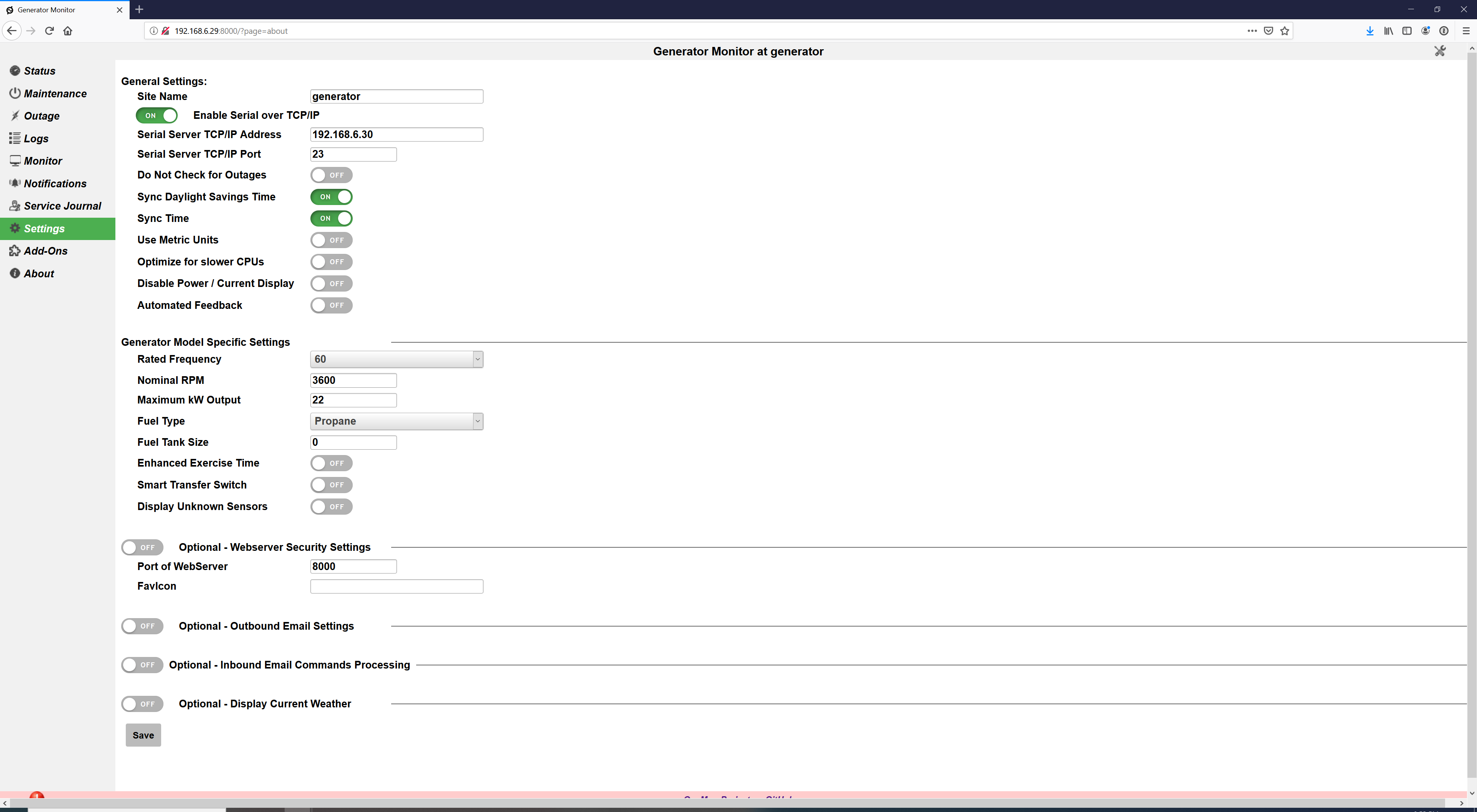Viewport: 1477px width, 812px height.
Task: Open the Library bookshelf icon
Action: point(1388,31)
